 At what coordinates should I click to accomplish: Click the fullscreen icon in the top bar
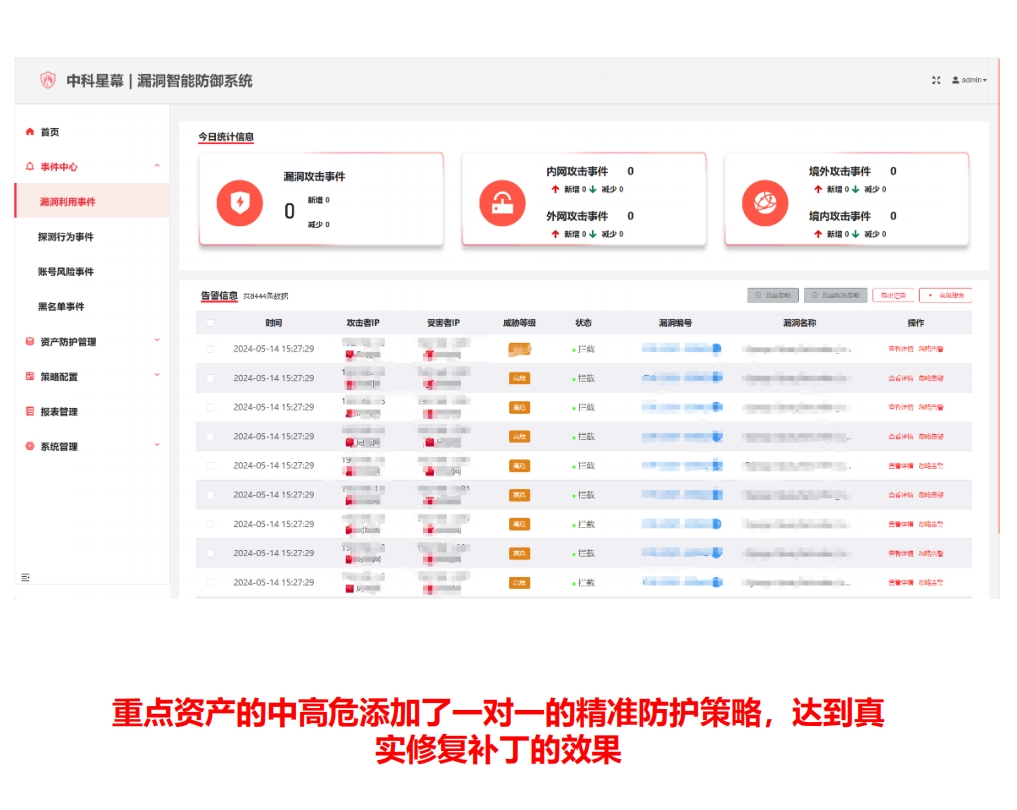coord(936,81)
